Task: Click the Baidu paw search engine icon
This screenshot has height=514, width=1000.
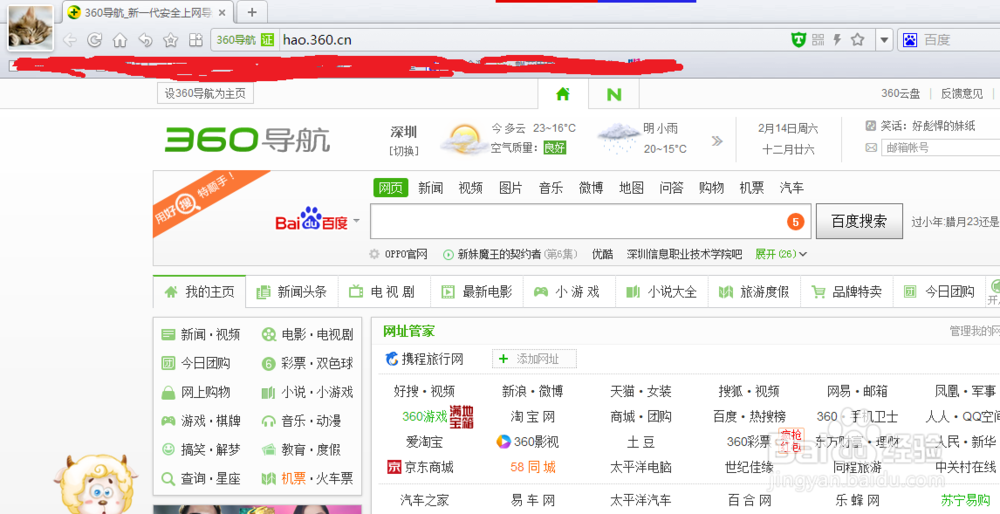Action: click(x=910, y=40)
